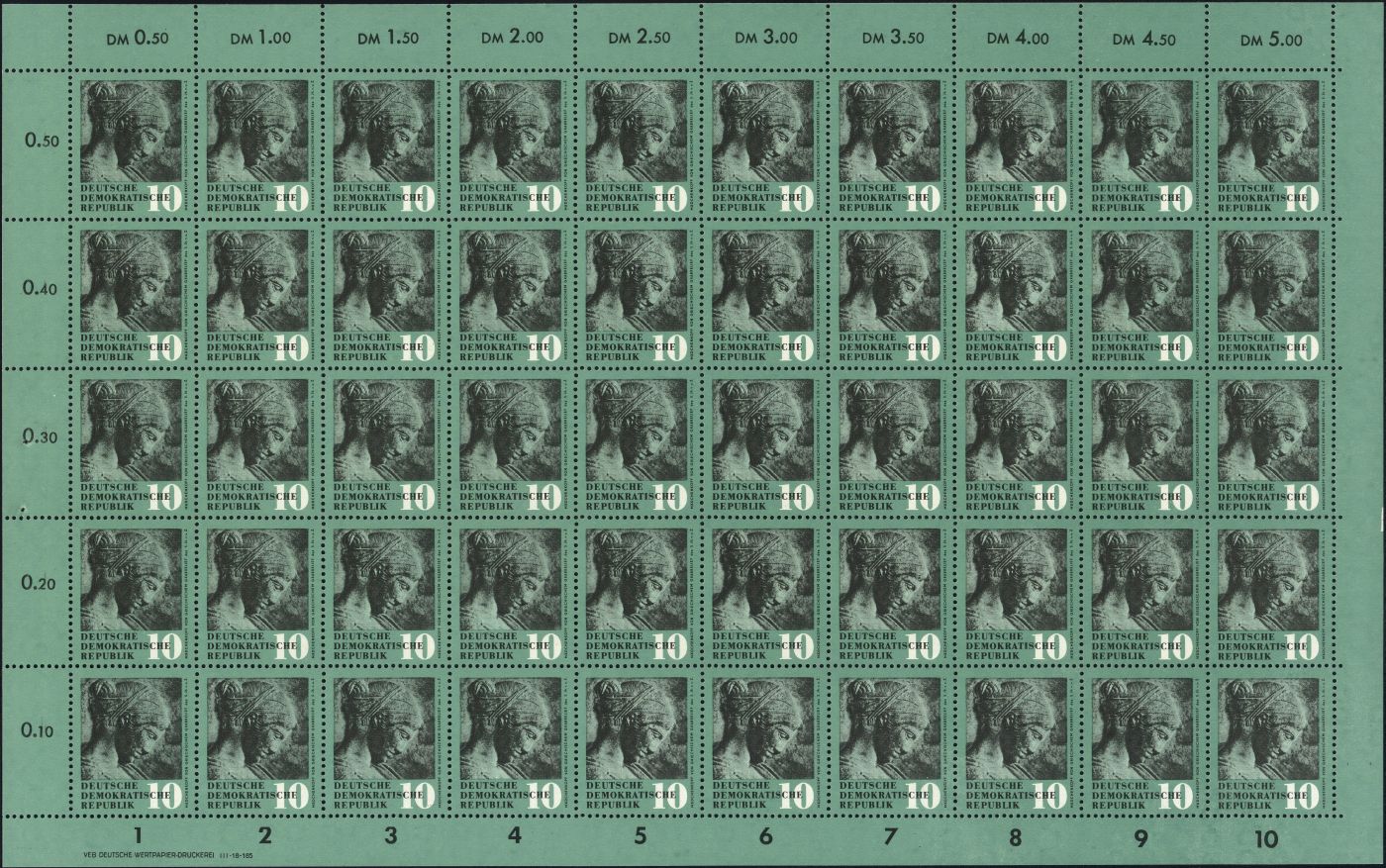Select column number 6 in bottom margin
Viewport: 1386px width, 868px height.
point(764,838)
